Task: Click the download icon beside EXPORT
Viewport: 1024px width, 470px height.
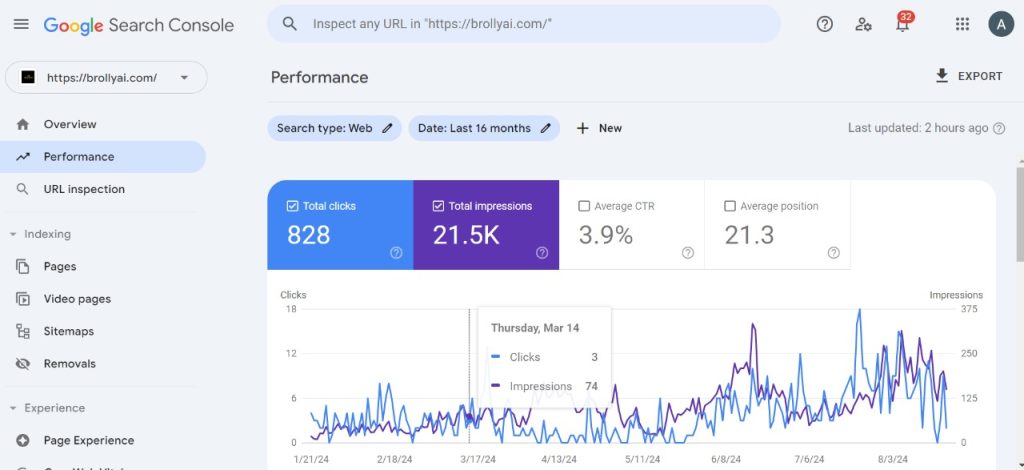Action: click(x=941, y=76)
